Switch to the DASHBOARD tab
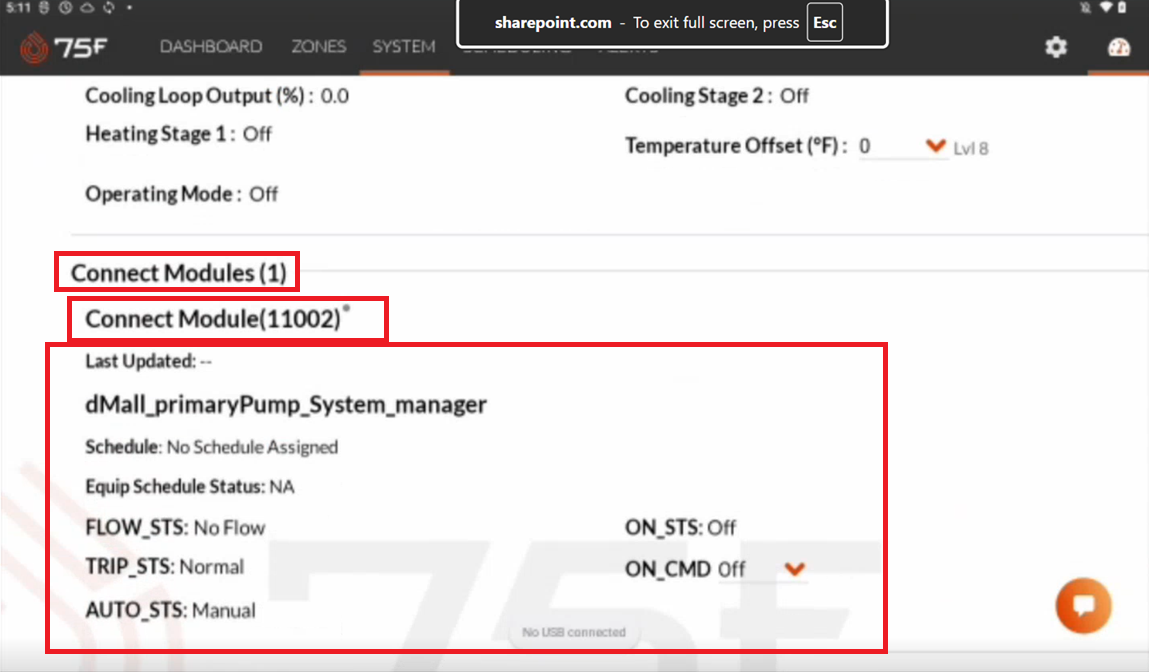The height and width of the screenshot is (672, 1153). (211, 46)
